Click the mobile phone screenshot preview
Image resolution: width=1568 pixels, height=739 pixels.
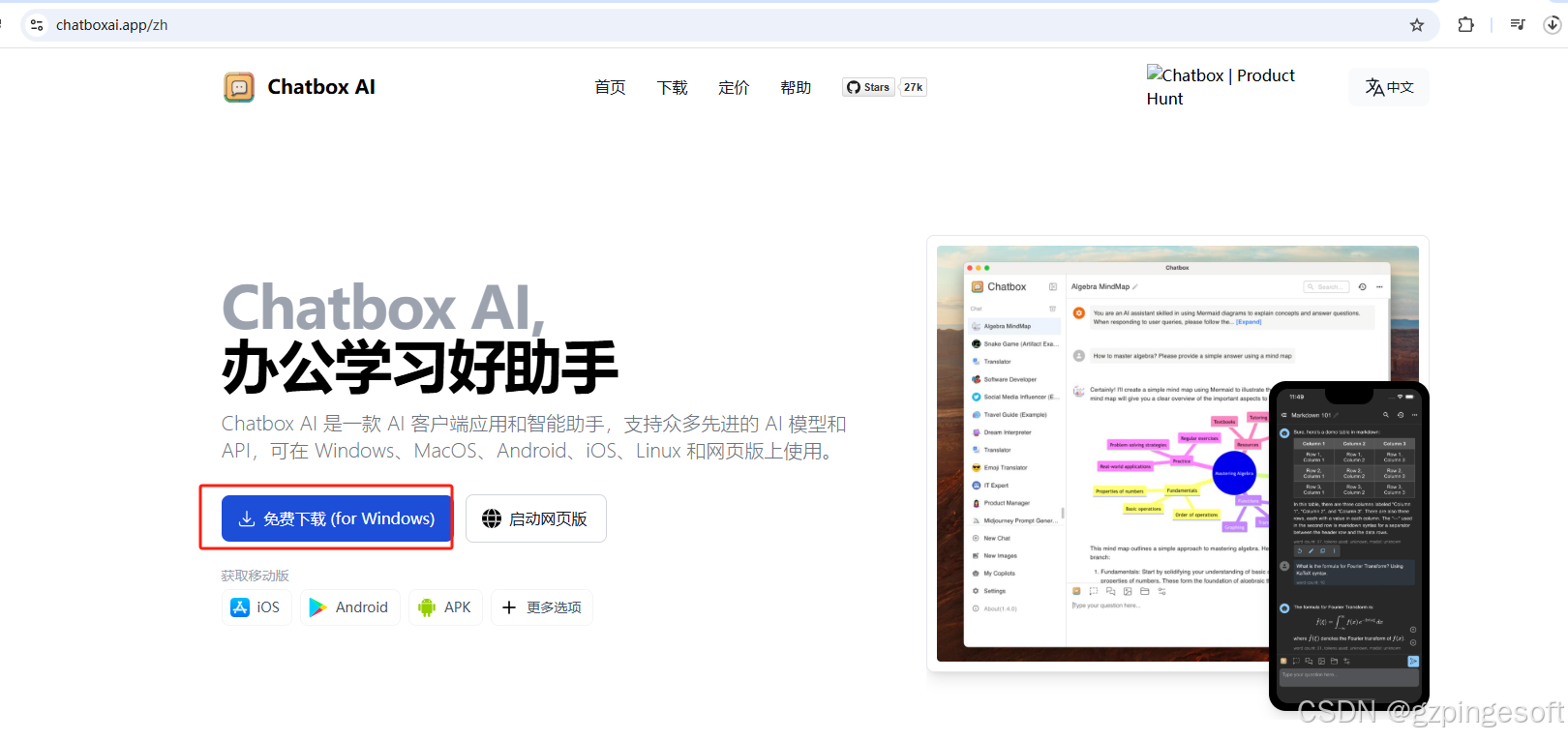pos(1349,546)
